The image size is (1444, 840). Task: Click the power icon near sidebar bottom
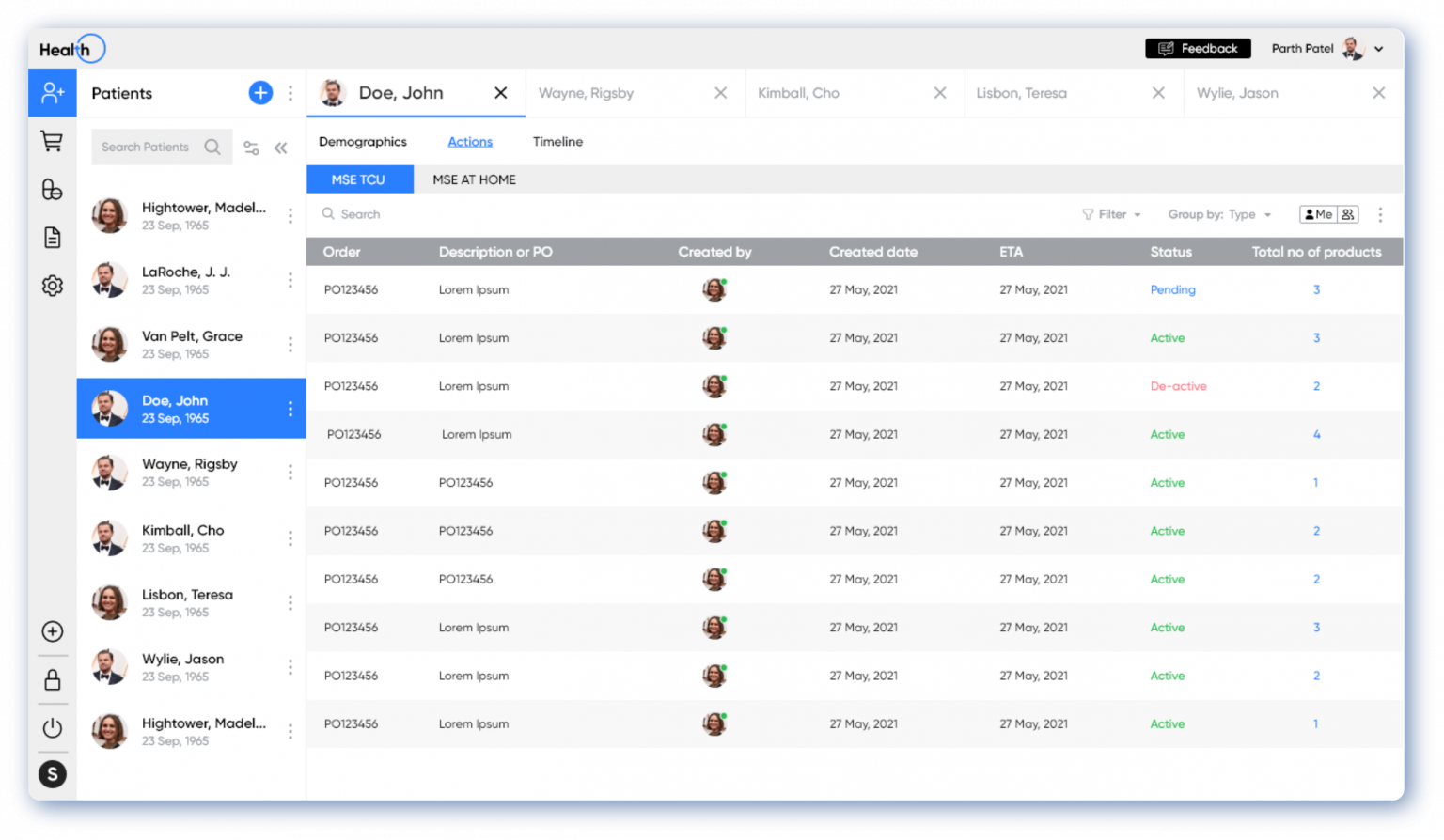52,727
